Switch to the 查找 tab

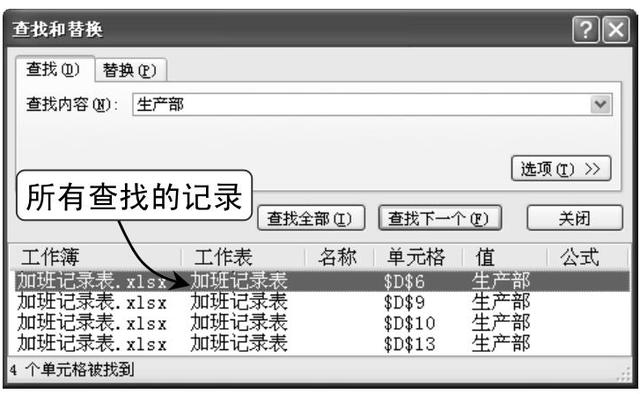(x=54, y=69)
